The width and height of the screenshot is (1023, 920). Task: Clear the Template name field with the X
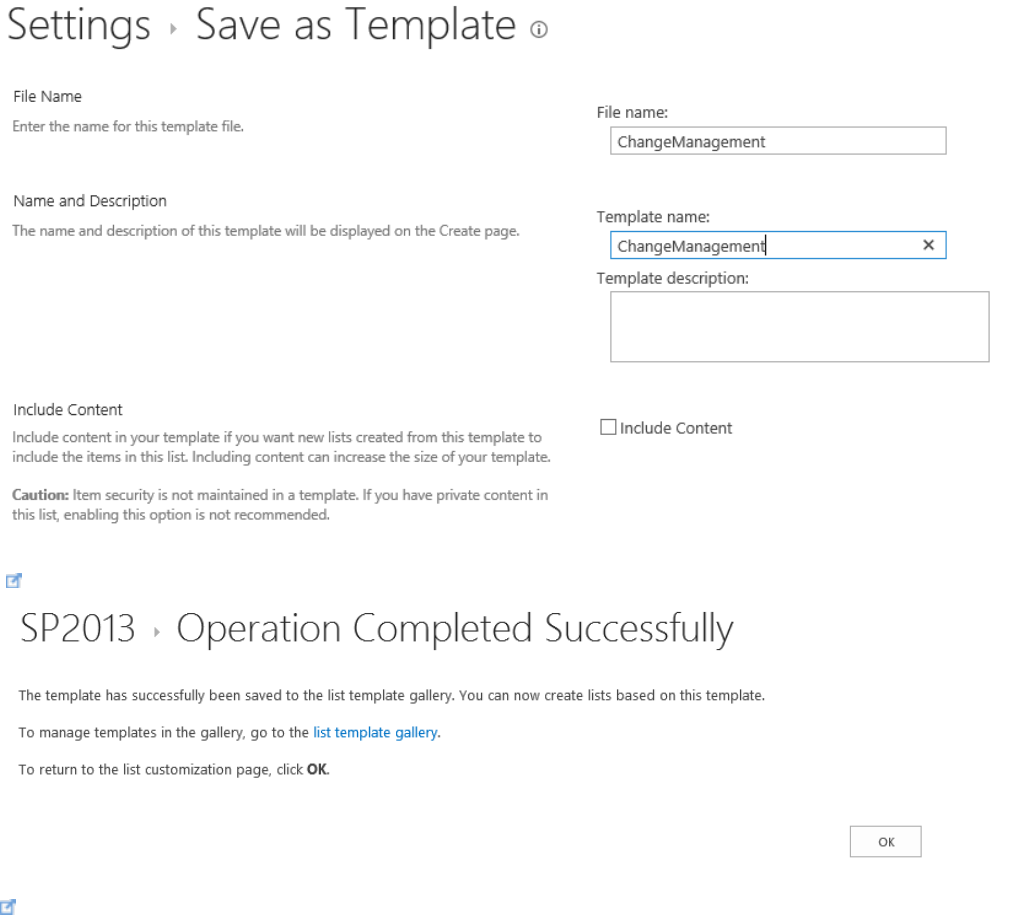[928, 245]
